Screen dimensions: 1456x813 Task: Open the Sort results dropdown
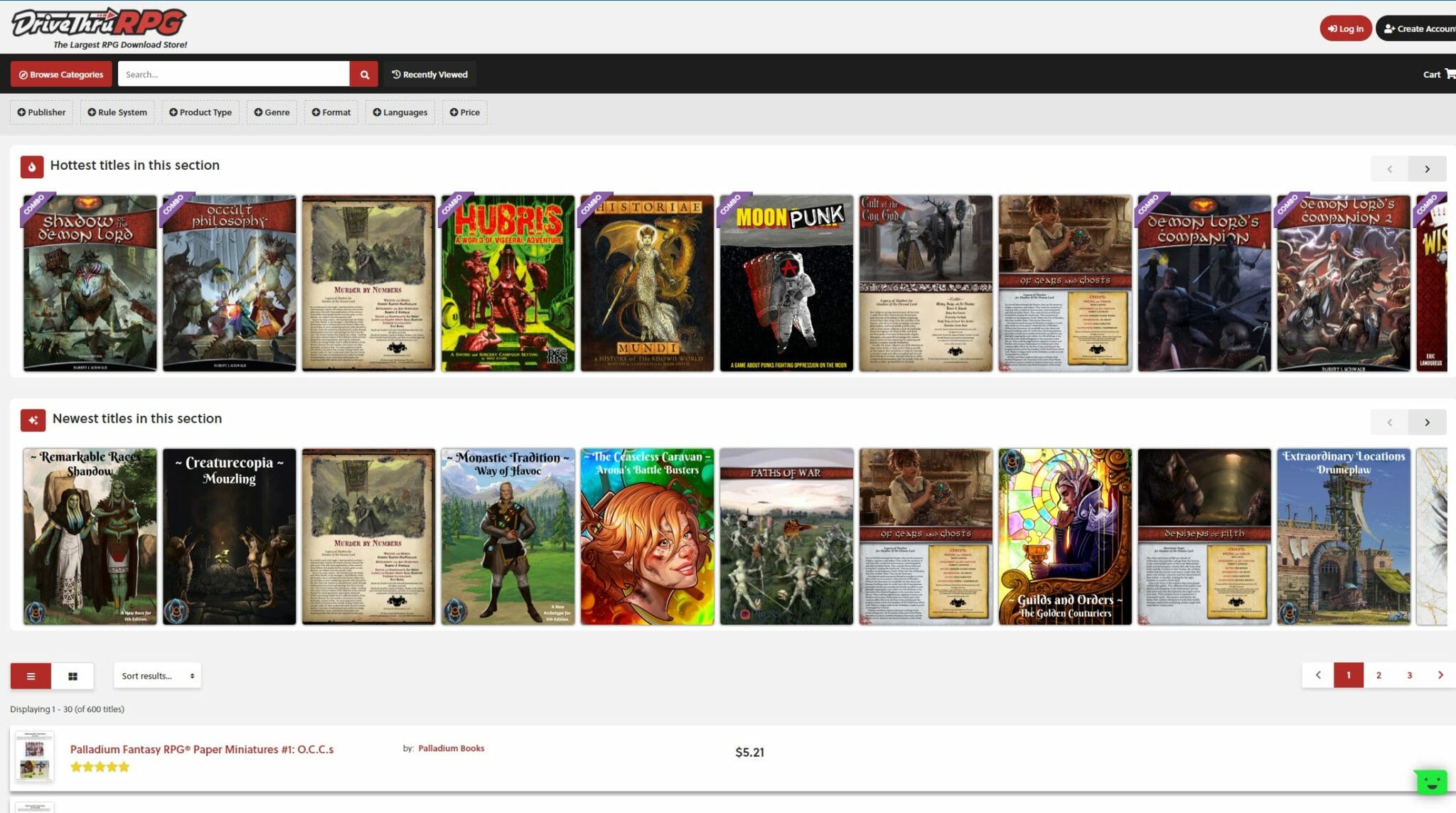[157, 675]
